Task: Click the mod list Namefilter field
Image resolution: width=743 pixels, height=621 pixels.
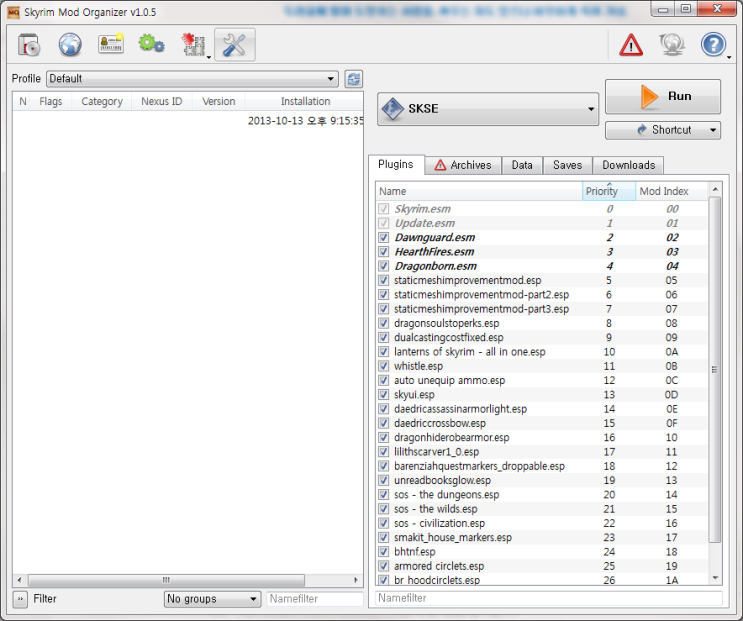Action: 315,599
